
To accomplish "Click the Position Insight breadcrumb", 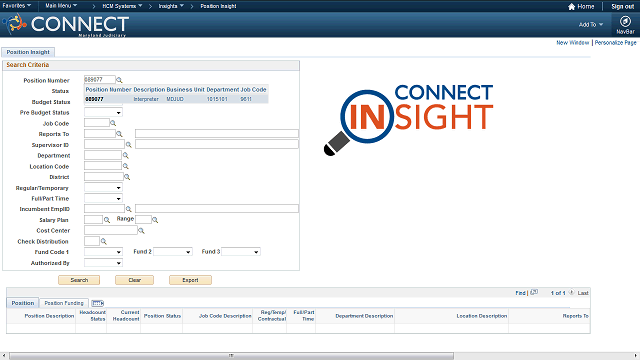I will tap(218, 6).
